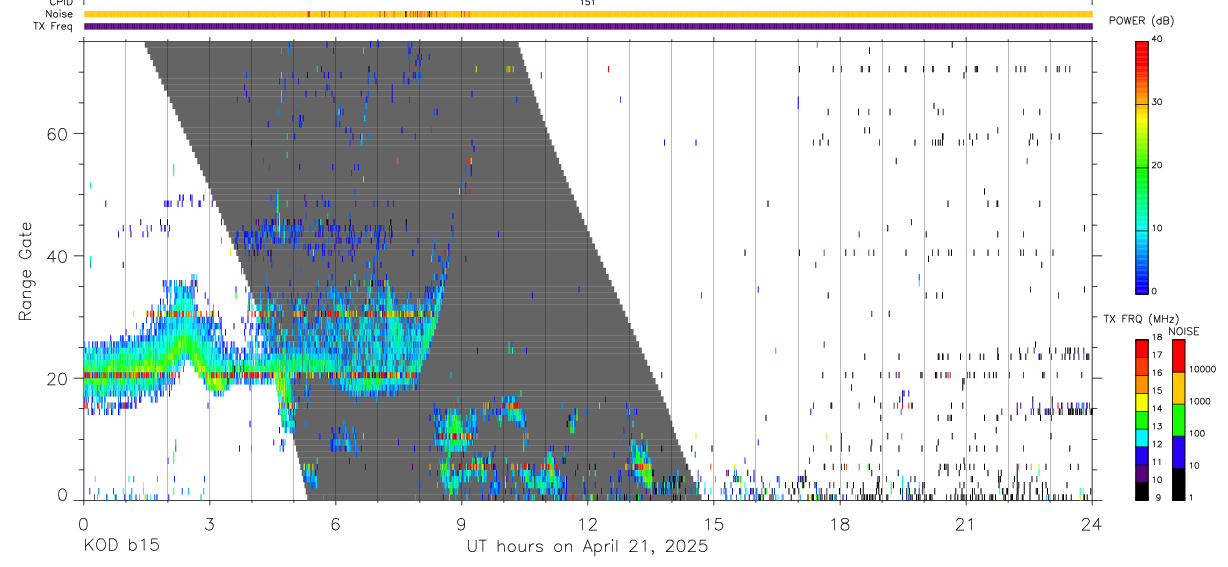This screenshot has height=567, width=1228.
Task: Click the 'Range Gate' axis label
Action: (x=27, y=270)
